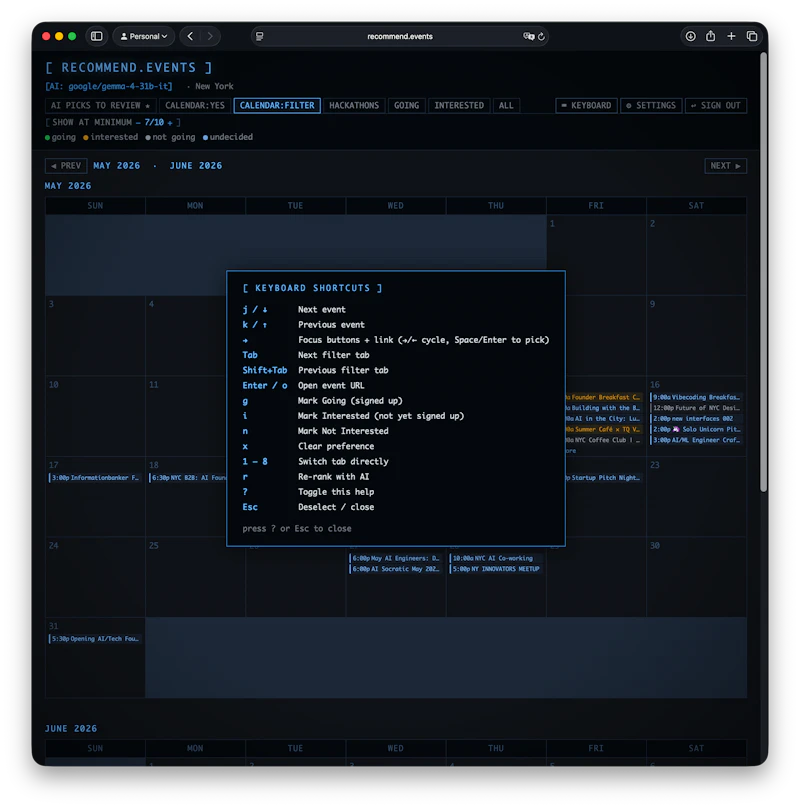
Task: Open the 2:00p new interfaces 002 event
Action: [696, 419]
